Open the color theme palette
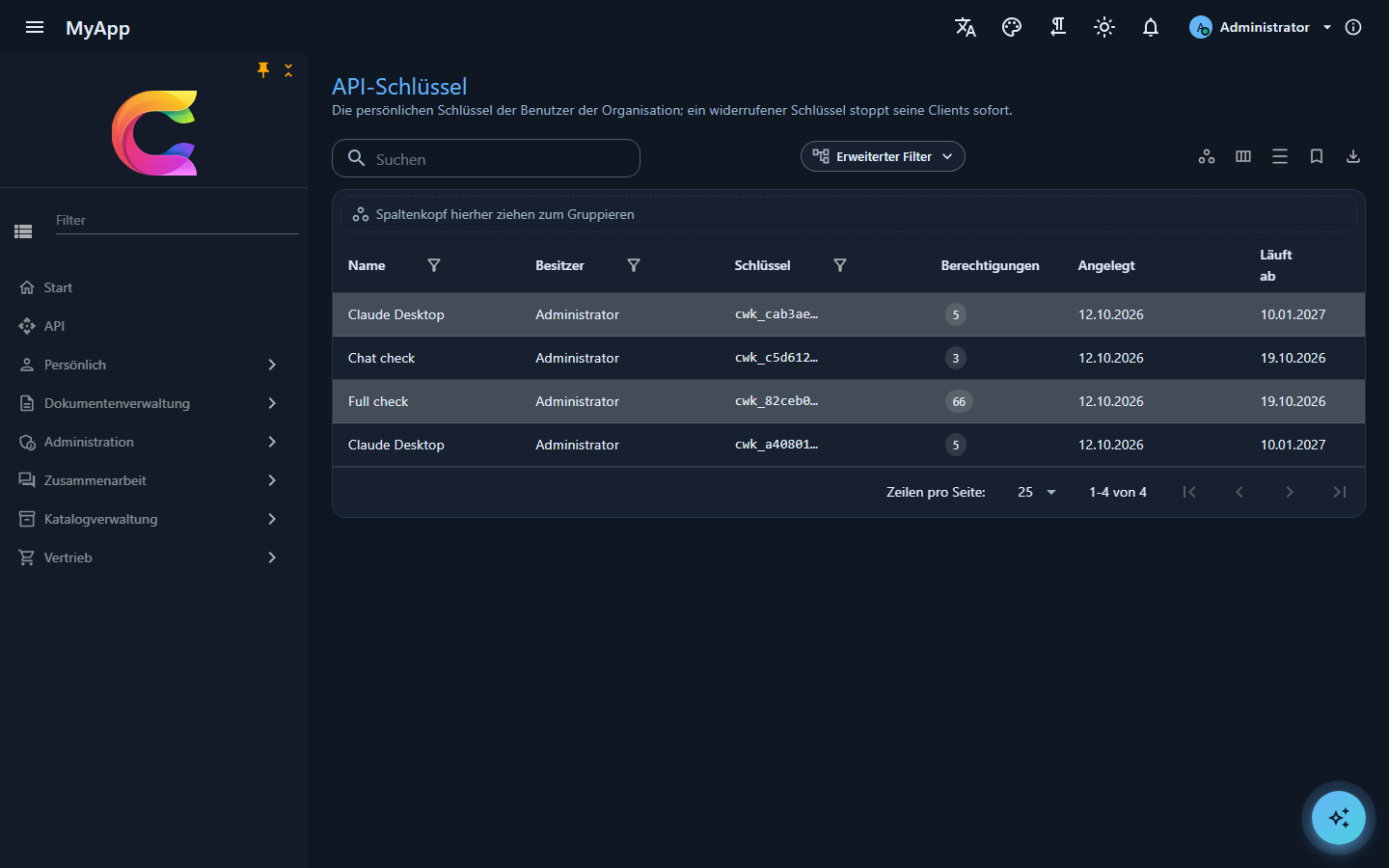This screenshot has height=868, width=1389. [1012, 27]
